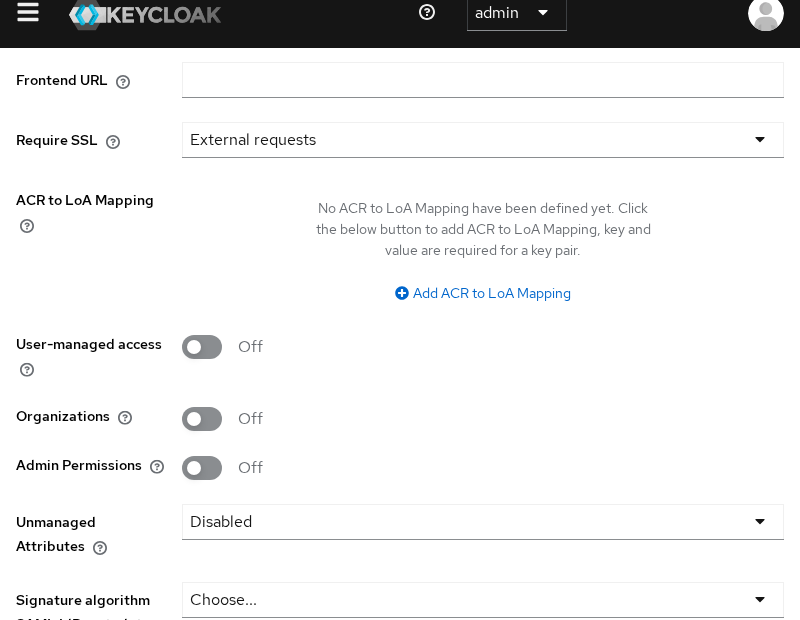Click the Require SSL label

pos(56,140)
